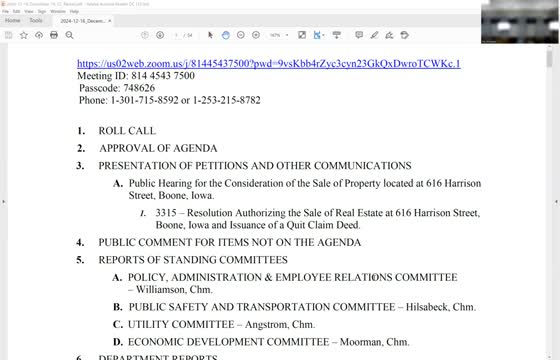Click the stamp tool icon

(x=404, y=35)
